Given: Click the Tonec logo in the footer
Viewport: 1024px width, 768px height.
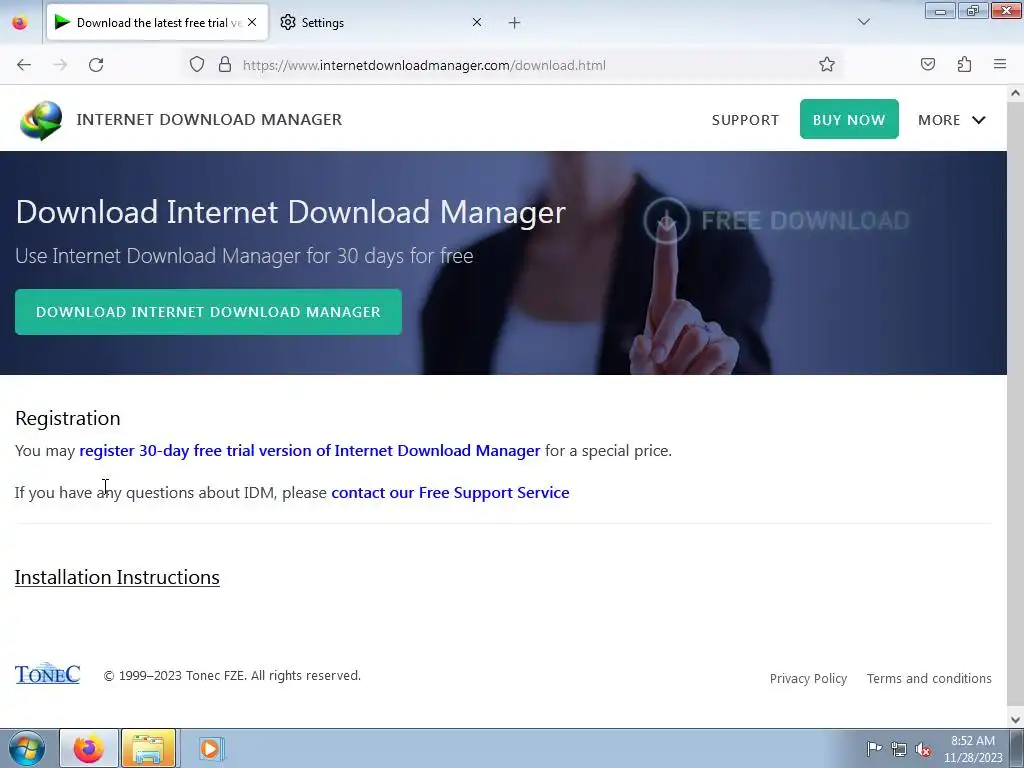Looking at the screenshot, I should 48,673.
